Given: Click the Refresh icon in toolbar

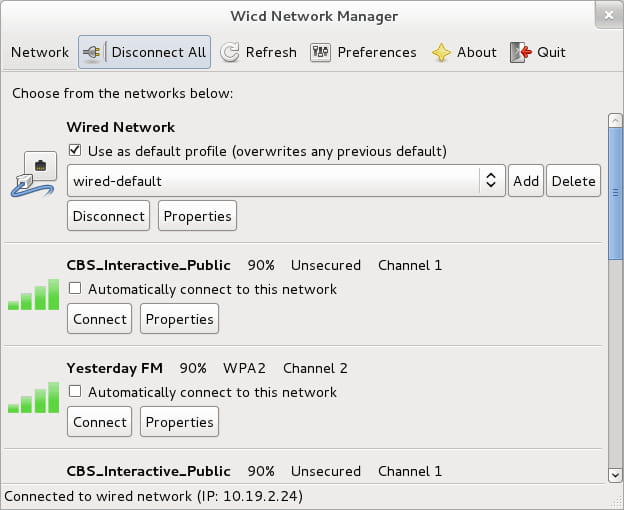Looking at the screenshot, I should coord(230,52).
